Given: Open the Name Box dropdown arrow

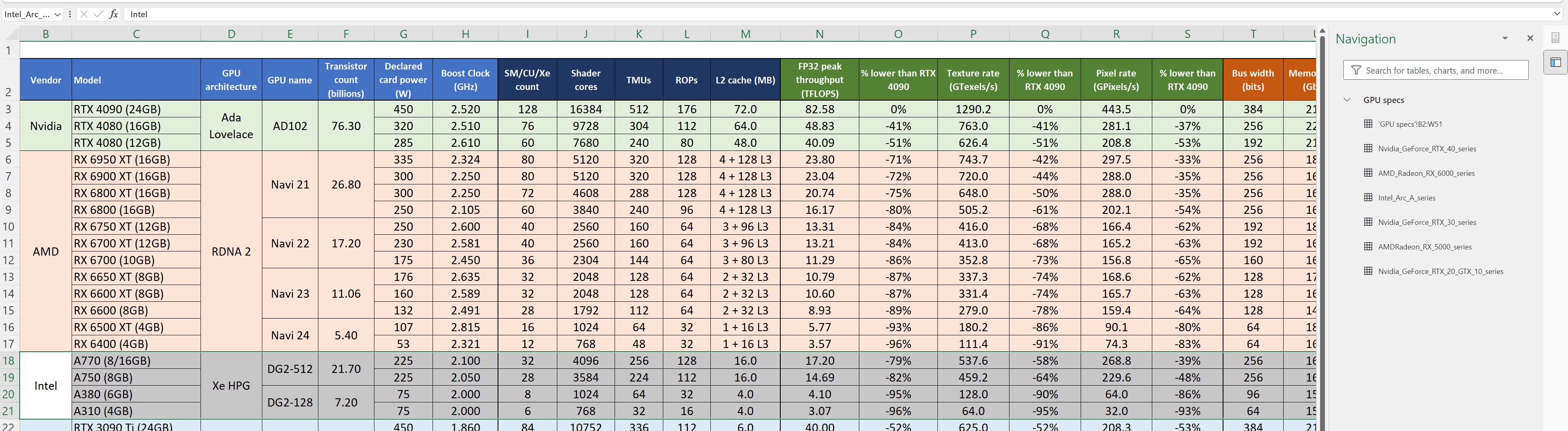Looking at the screenshot, I should (x=57, y=14).
